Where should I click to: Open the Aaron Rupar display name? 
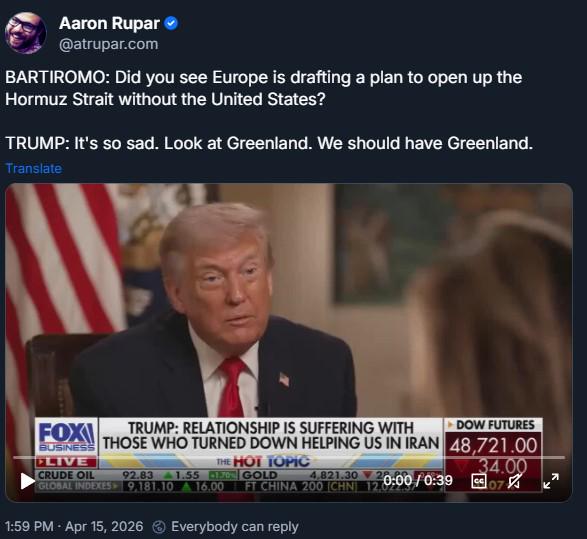click(109, 23)
